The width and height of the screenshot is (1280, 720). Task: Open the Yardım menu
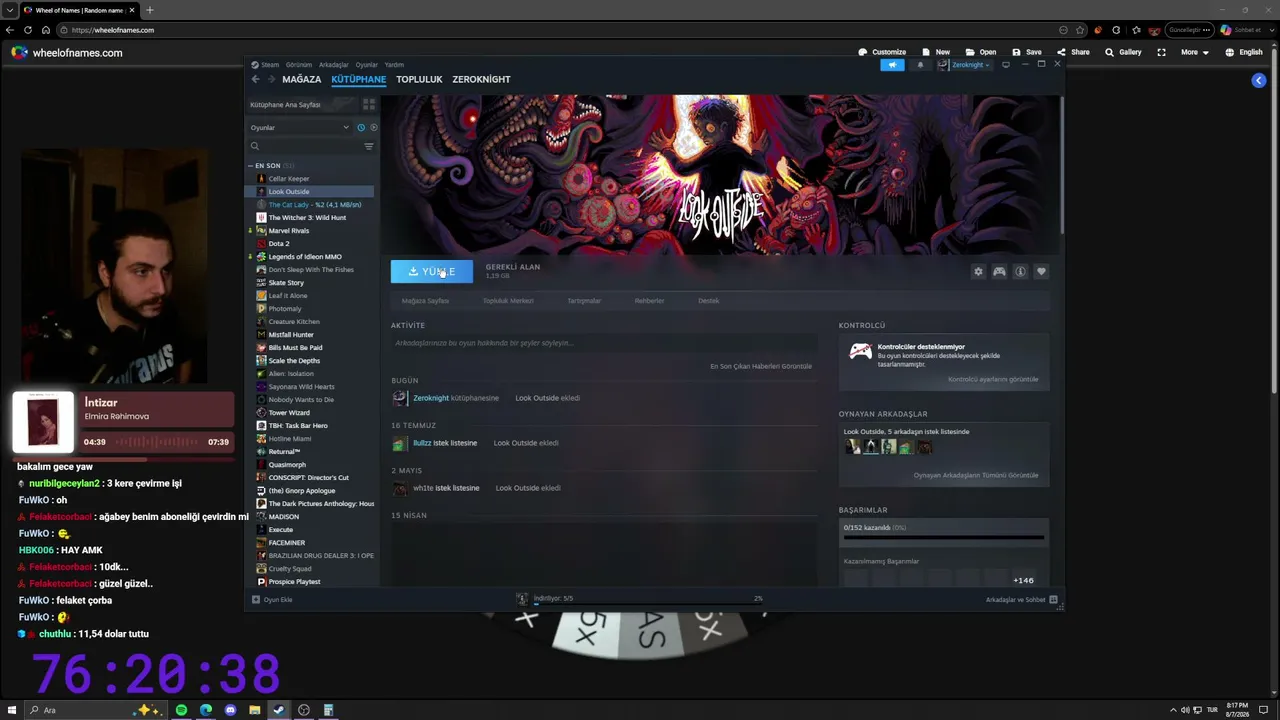394,65
